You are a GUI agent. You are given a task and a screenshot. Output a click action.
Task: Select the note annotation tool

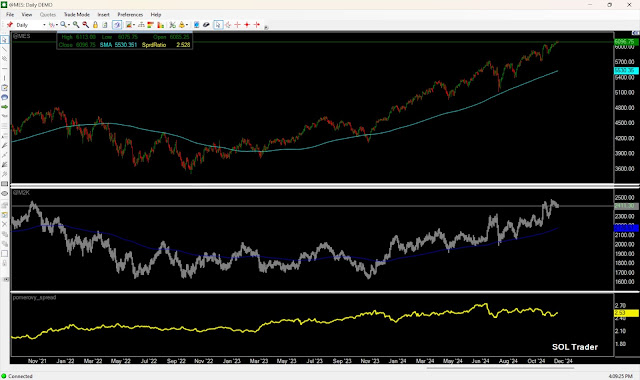(x=4, y=88)
